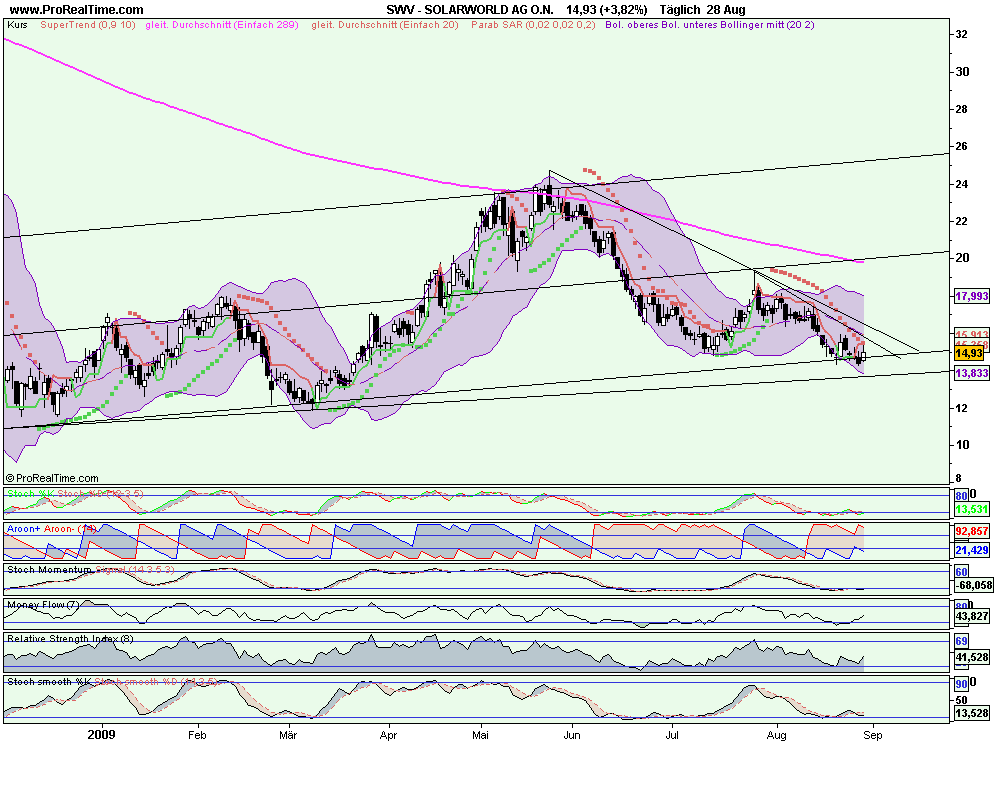This screenshot has height=800, width=1000.
Task: Click the www.ProRealTime.com header text
Action: [x=76, y=10]
